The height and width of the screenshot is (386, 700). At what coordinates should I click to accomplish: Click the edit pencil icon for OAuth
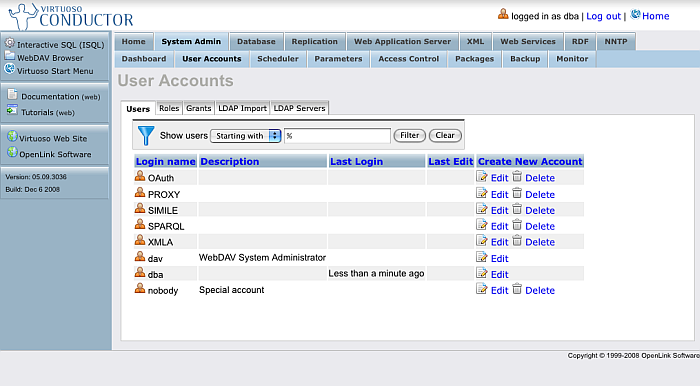click(x=482, y=176)
